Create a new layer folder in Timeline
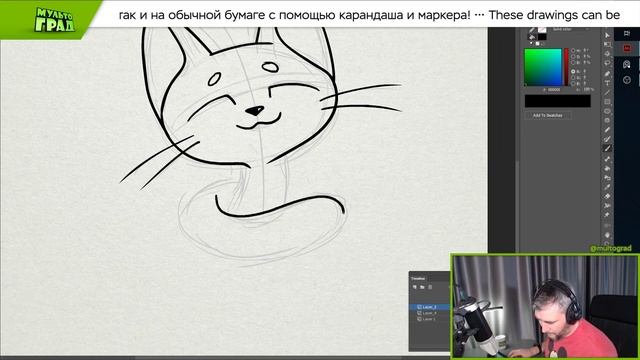This screenshot has height=360, width=640. click(x=422, y=287)
